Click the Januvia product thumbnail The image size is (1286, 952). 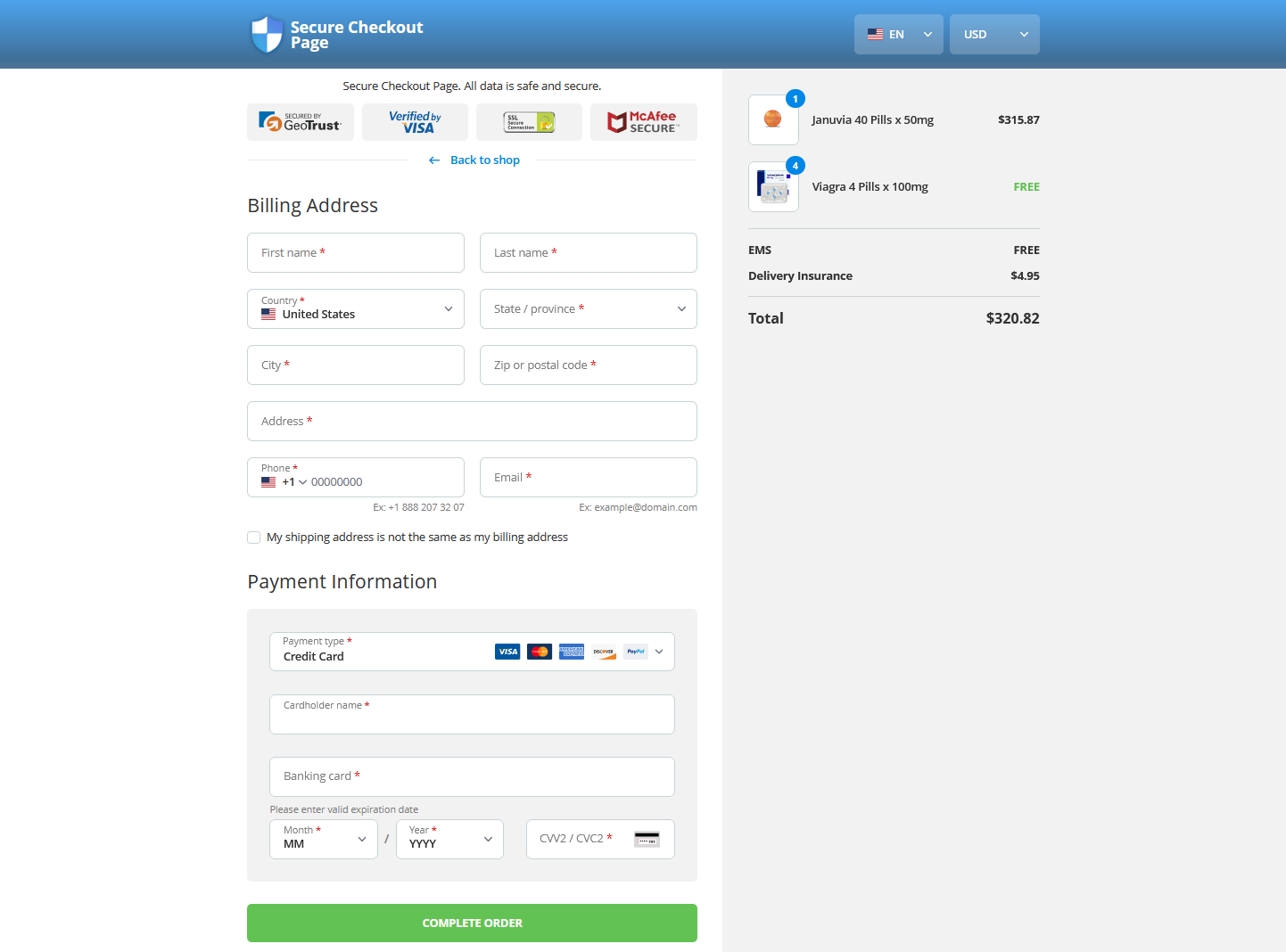(x=773, y=119)
